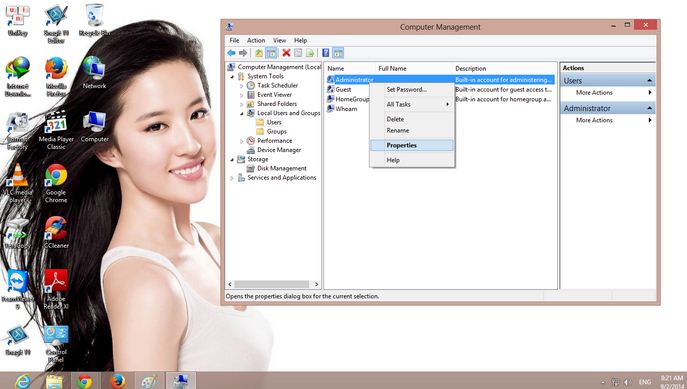Click the Up One Level toolbar icon
The height and width of the screenshot is (389, 687).
pyautogui.click(x=259, y=53)
